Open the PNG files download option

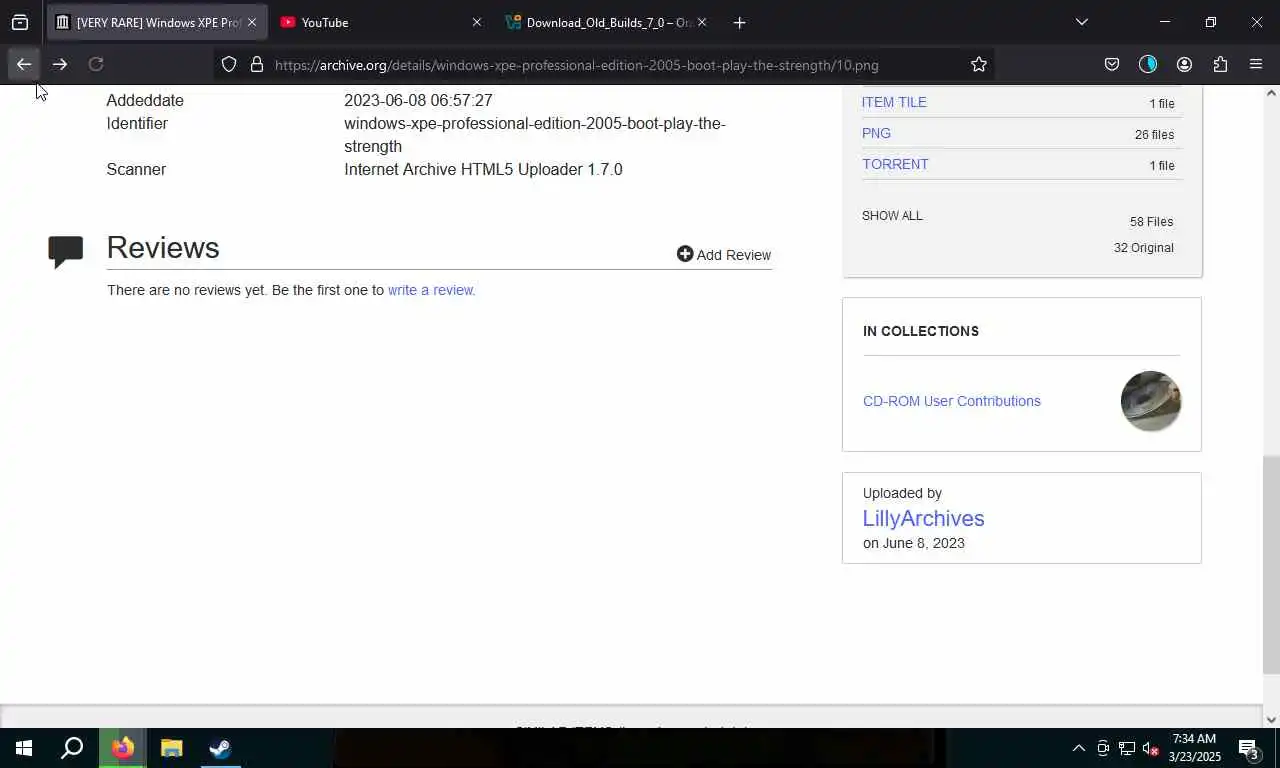pos(876,133)
